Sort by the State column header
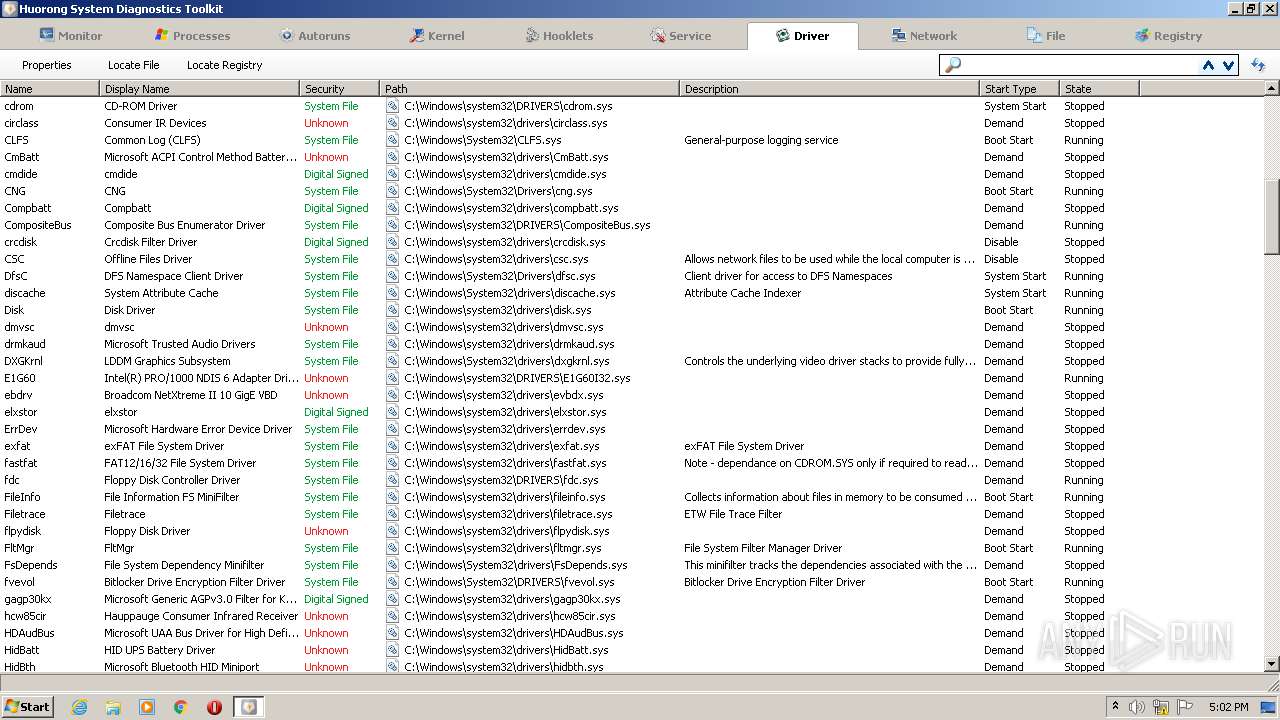Image resolution: width=1280 pixels, height=720 pixels. [x=1100, y=89]
